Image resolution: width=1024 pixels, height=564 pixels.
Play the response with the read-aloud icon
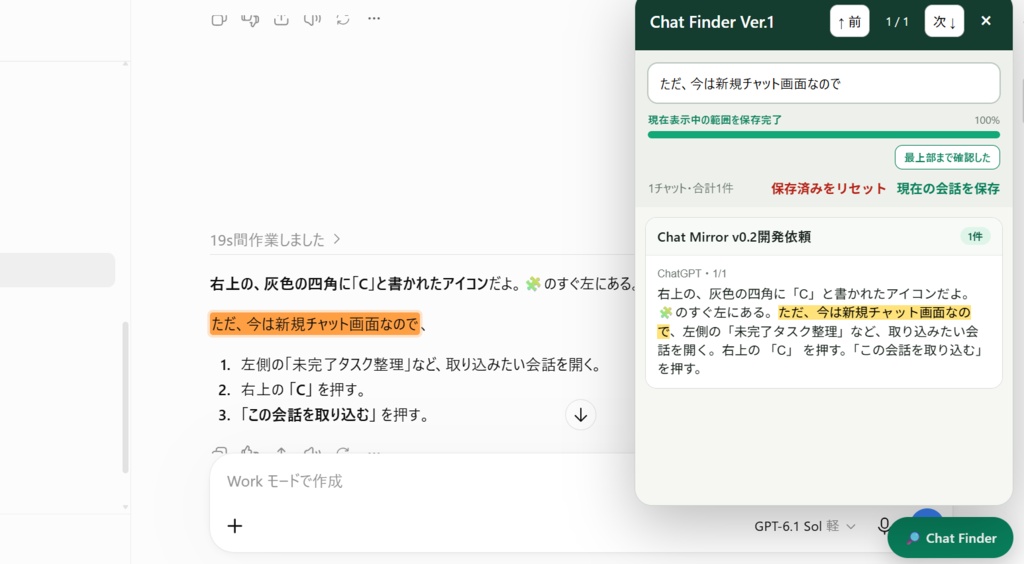[312, 19]
